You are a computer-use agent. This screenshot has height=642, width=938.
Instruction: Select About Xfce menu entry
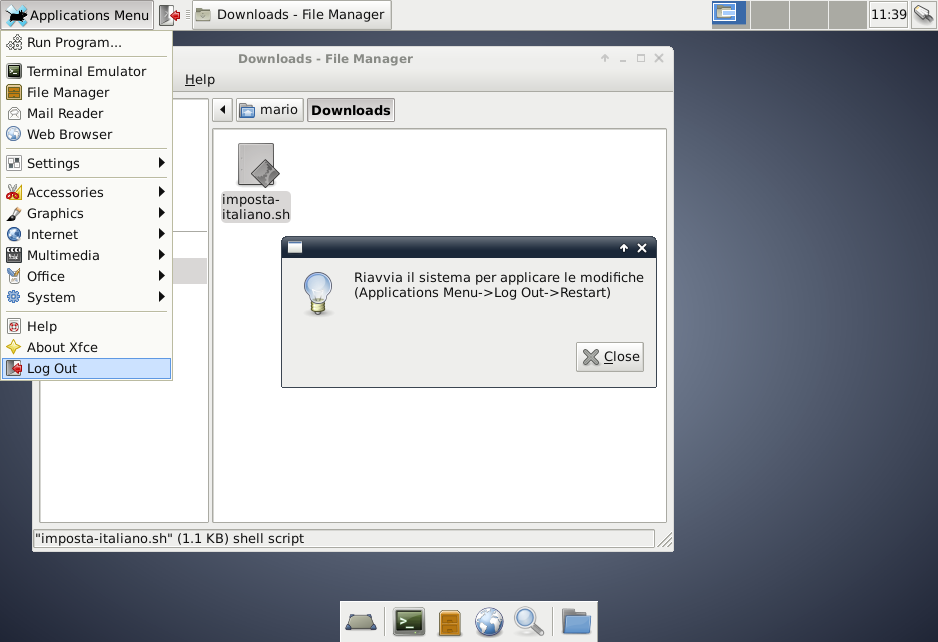(x=87, y=347)
